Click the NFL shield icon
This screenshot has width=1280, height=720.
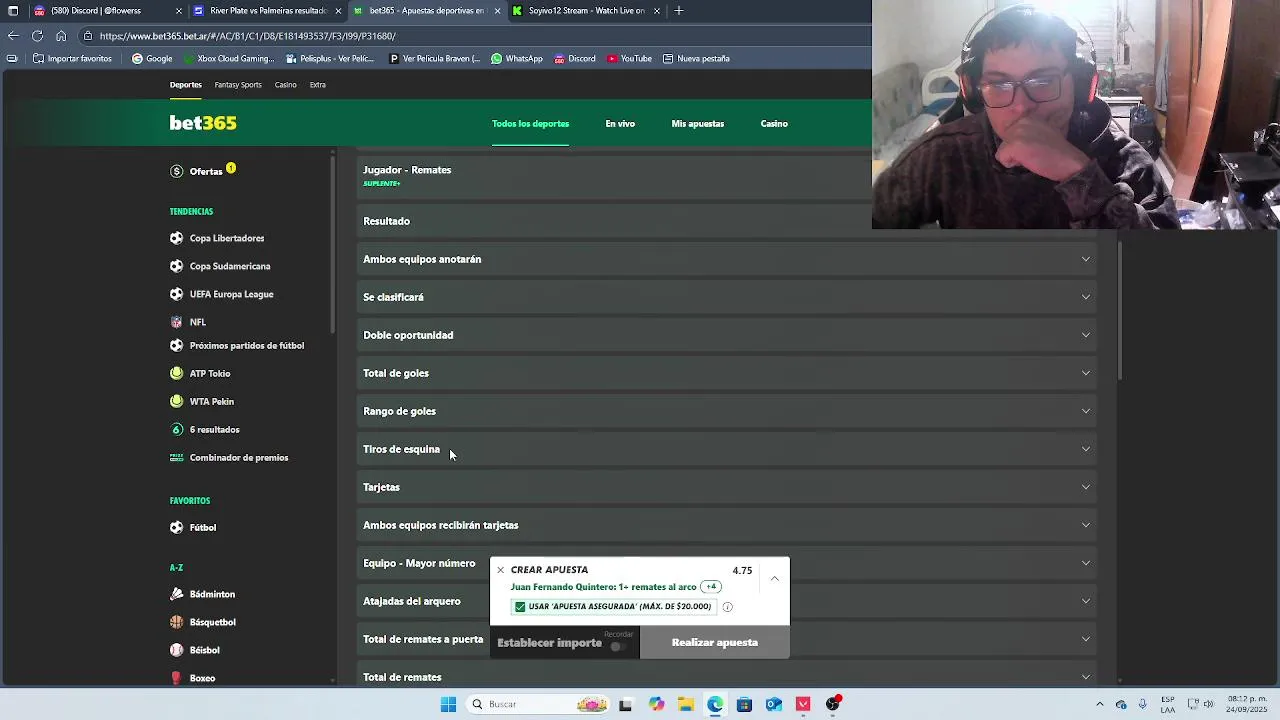177,322
